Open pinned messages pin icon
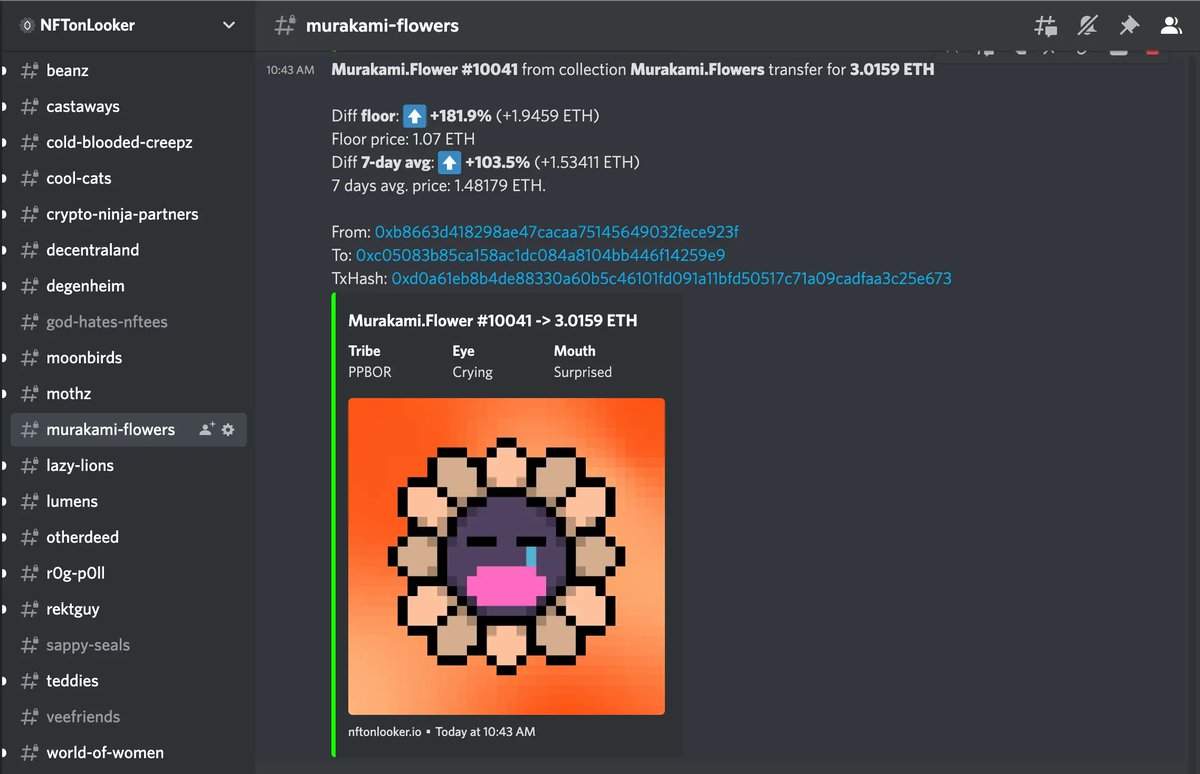 coord(1129,26)
